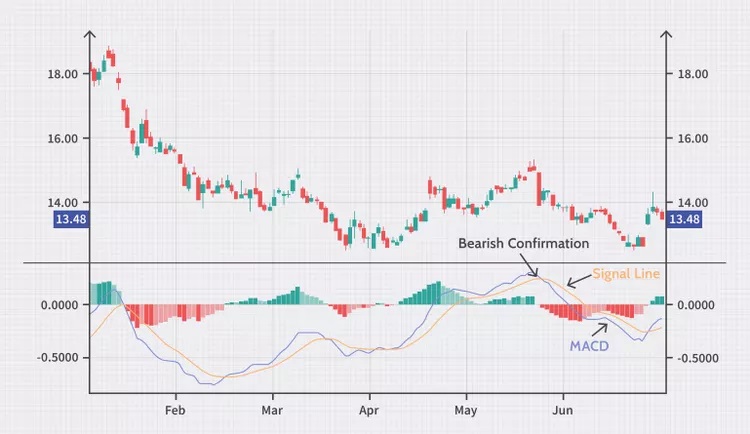This screenshot has width=750, height=434.
Task: Select the Jun month label
Action: [x=562, y=410]
